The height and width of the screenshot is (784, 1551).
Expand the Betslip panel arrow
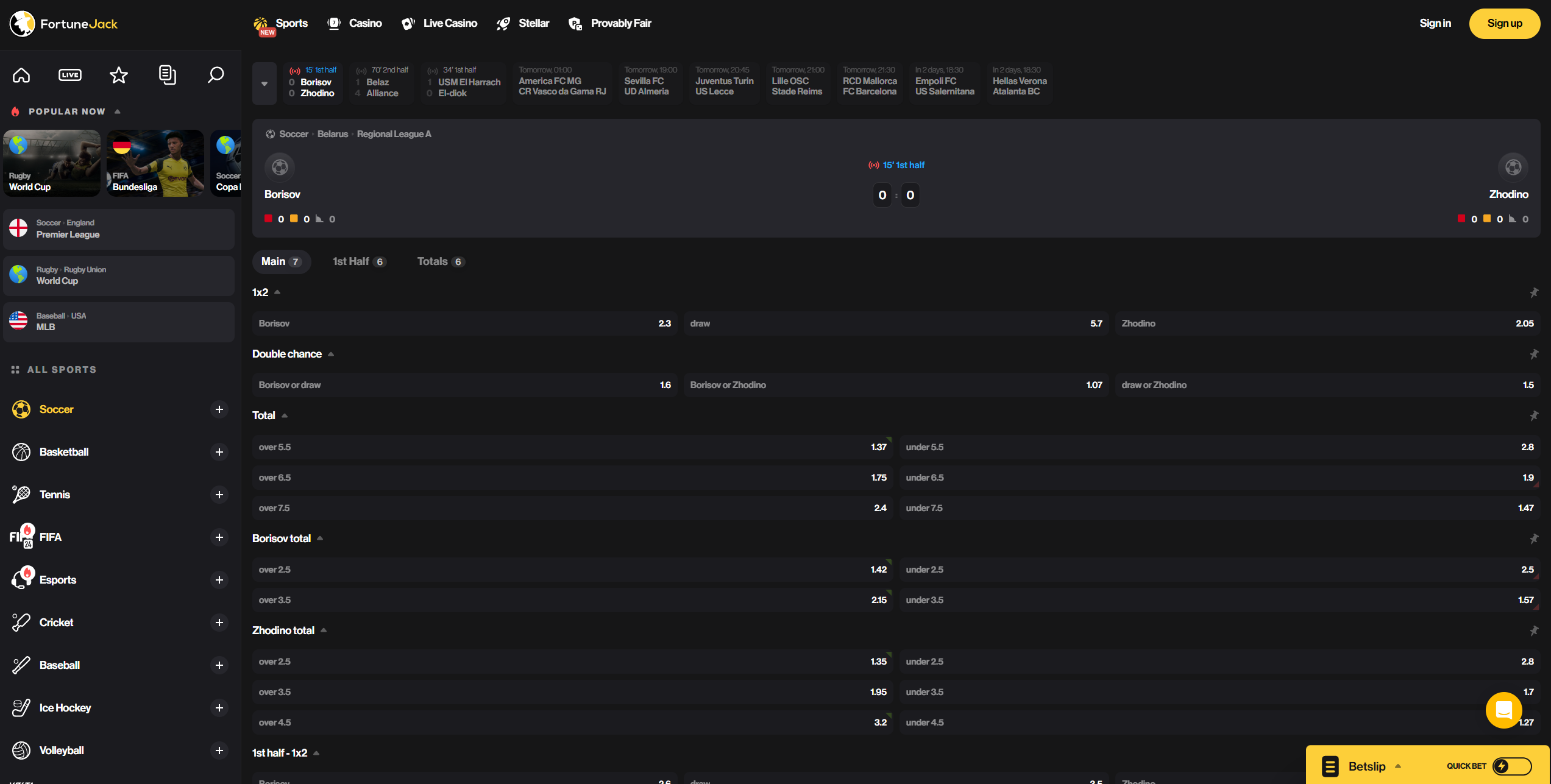1398,766
